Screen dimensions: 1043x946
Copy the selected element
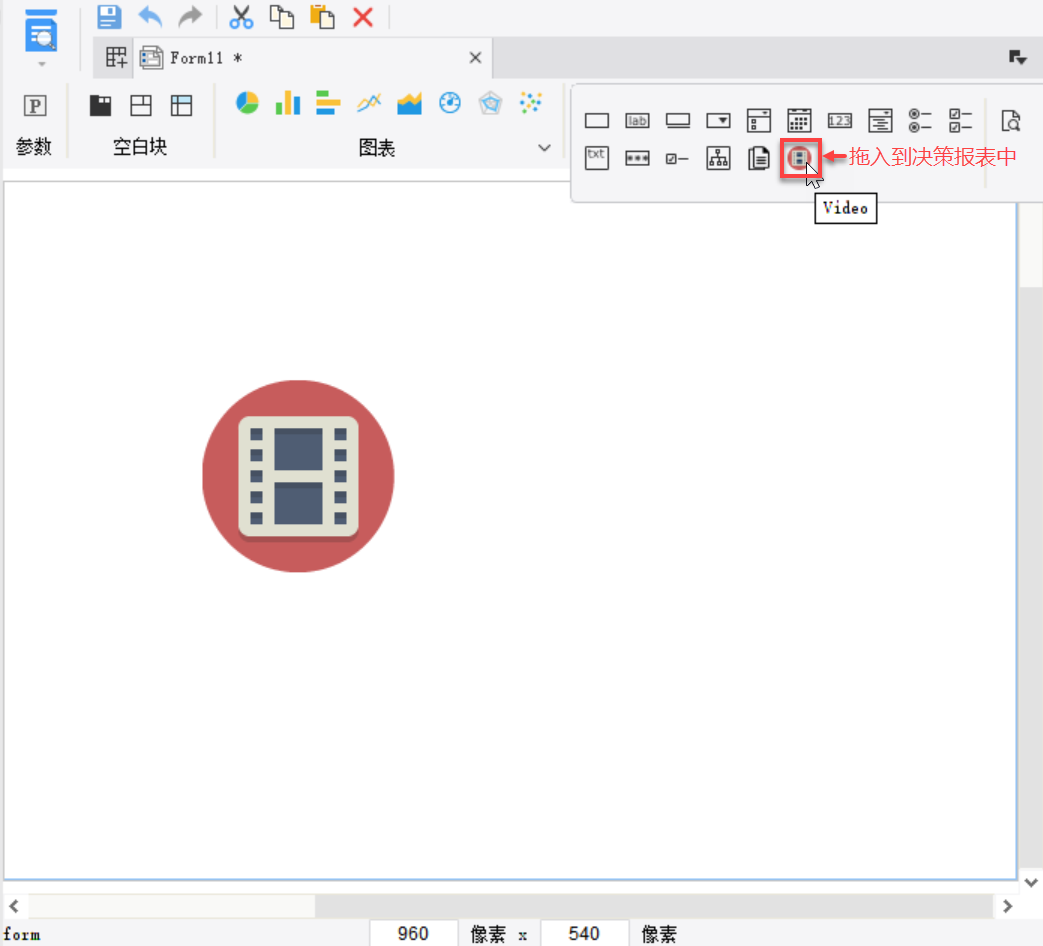pyautogui.click(x=281, y=17)
